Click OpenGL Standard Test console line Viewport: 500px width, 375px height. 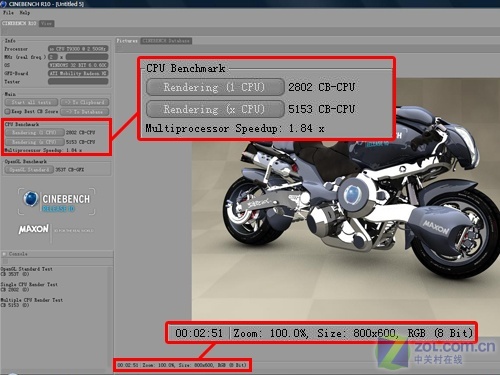tap(27, 269)
